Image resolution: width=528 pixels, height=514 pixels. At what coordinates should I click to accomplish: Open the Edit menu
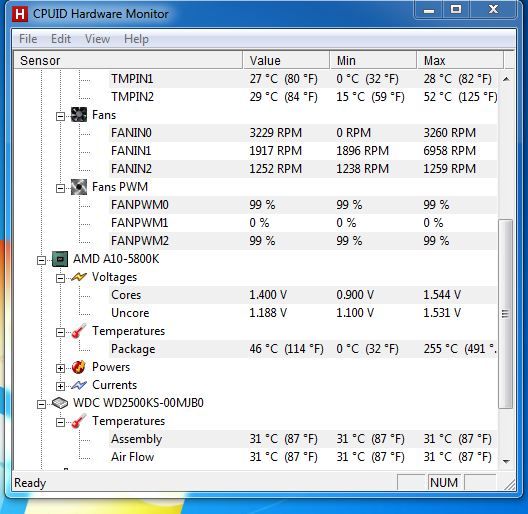pyautogui.click(x=61, y=39)
